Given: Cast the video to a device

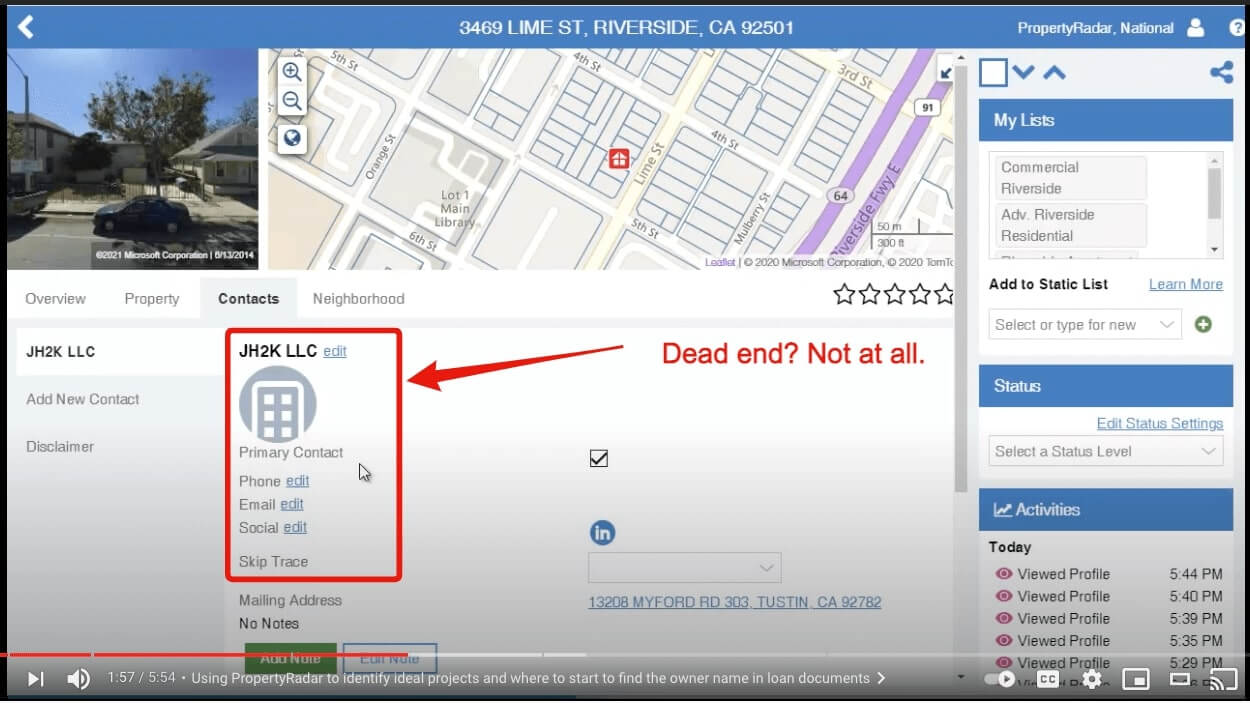Looking at the screenshot, I should [x=1223, y=679].
